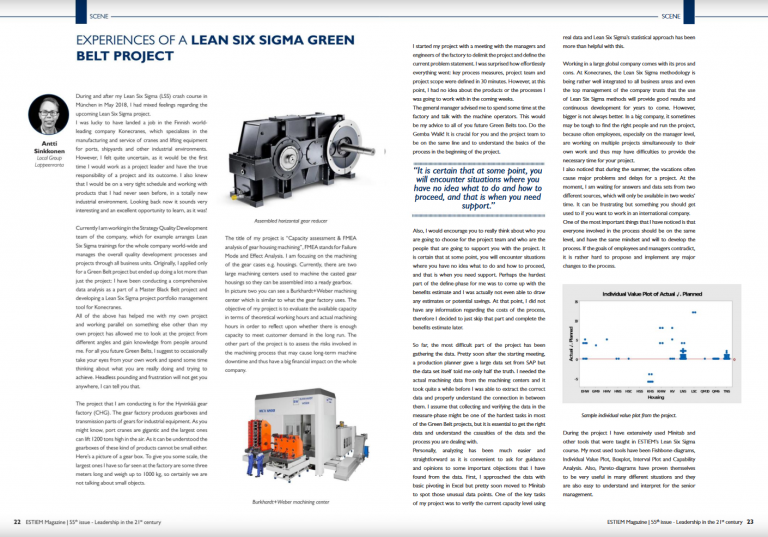Click the page number 23 footer
768x537 pixels.
750,522
